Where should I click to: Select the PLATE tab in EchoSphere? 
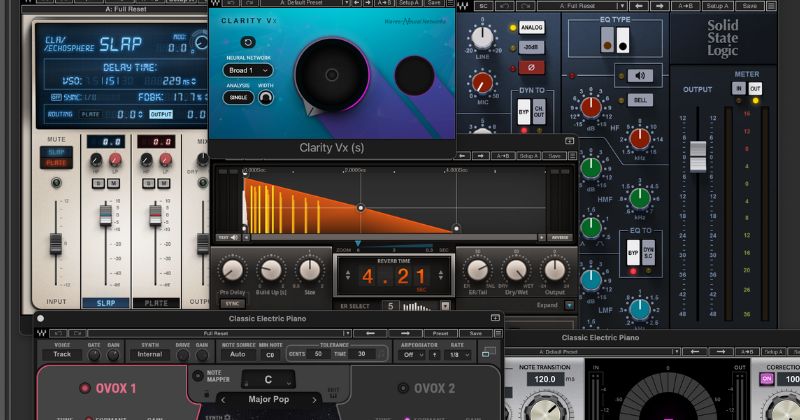pos(156,303)
